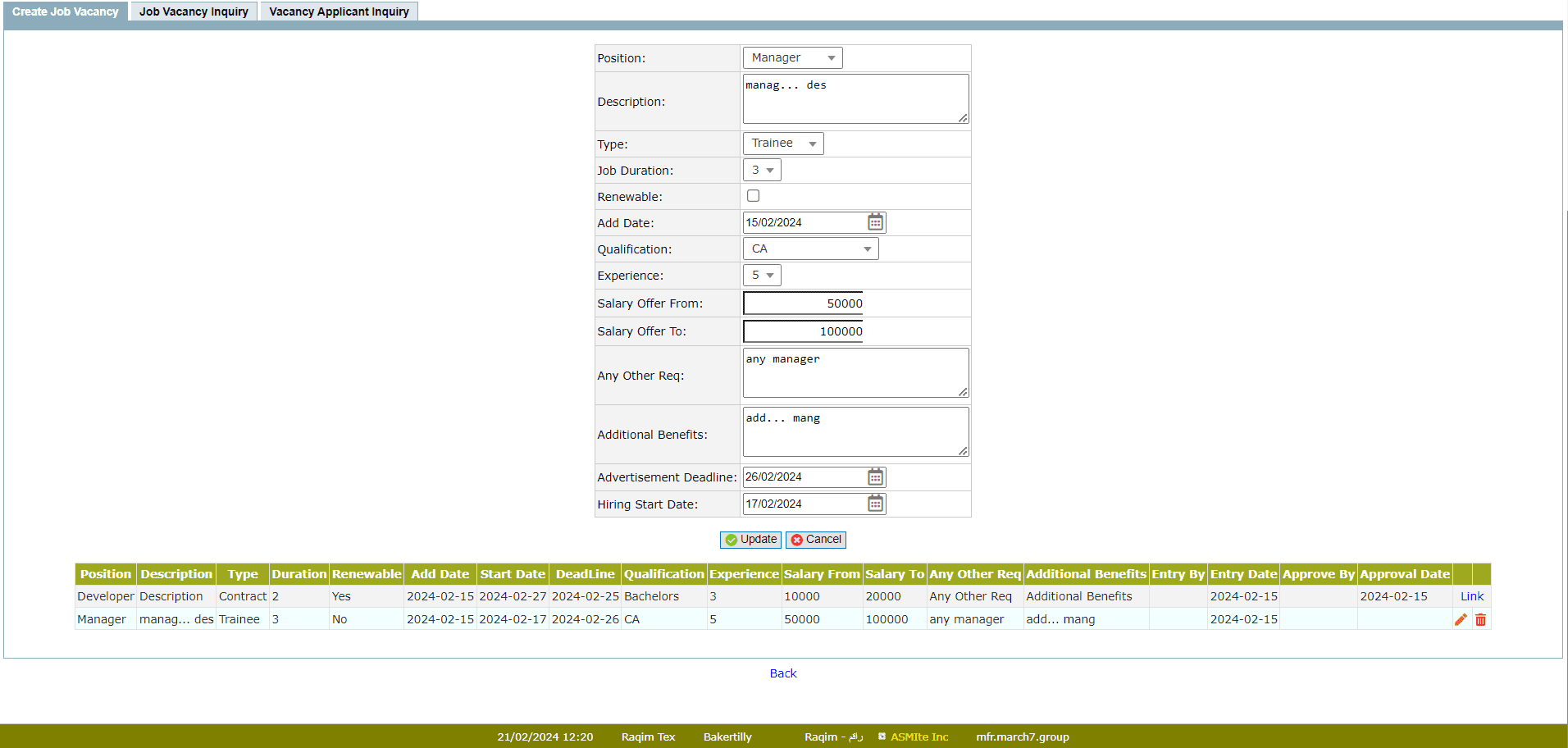Open the Advertisement Deadline calendar picker

875,477
